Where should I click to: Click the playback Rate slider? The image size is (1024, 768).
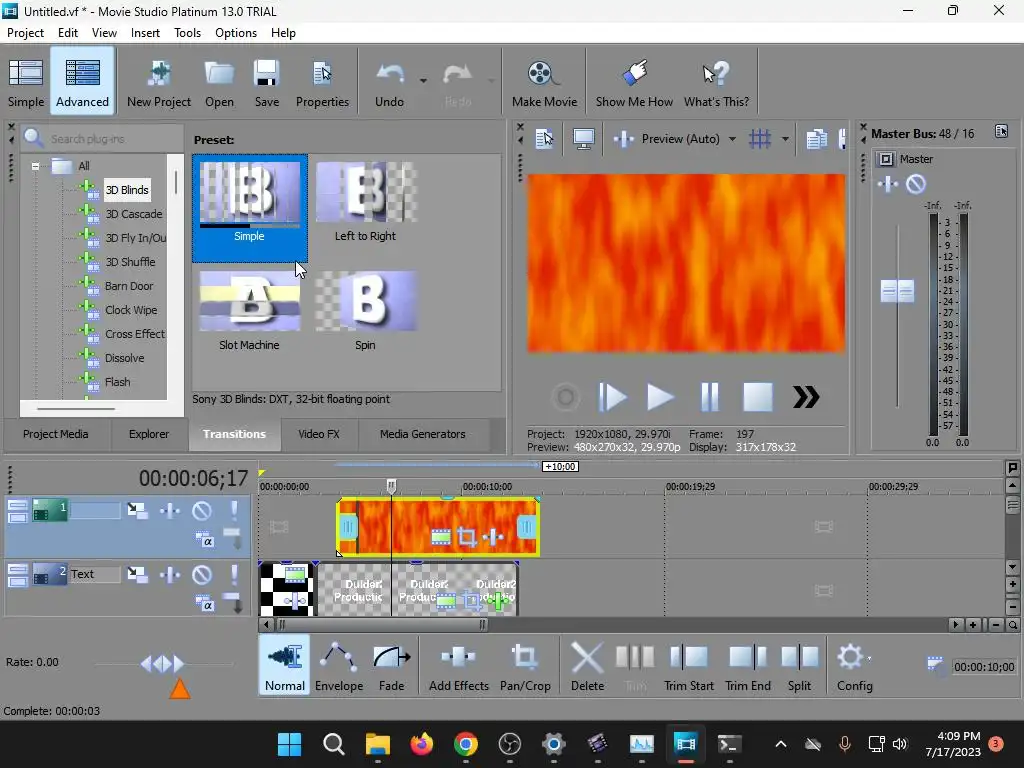click(x=162, y=664)
